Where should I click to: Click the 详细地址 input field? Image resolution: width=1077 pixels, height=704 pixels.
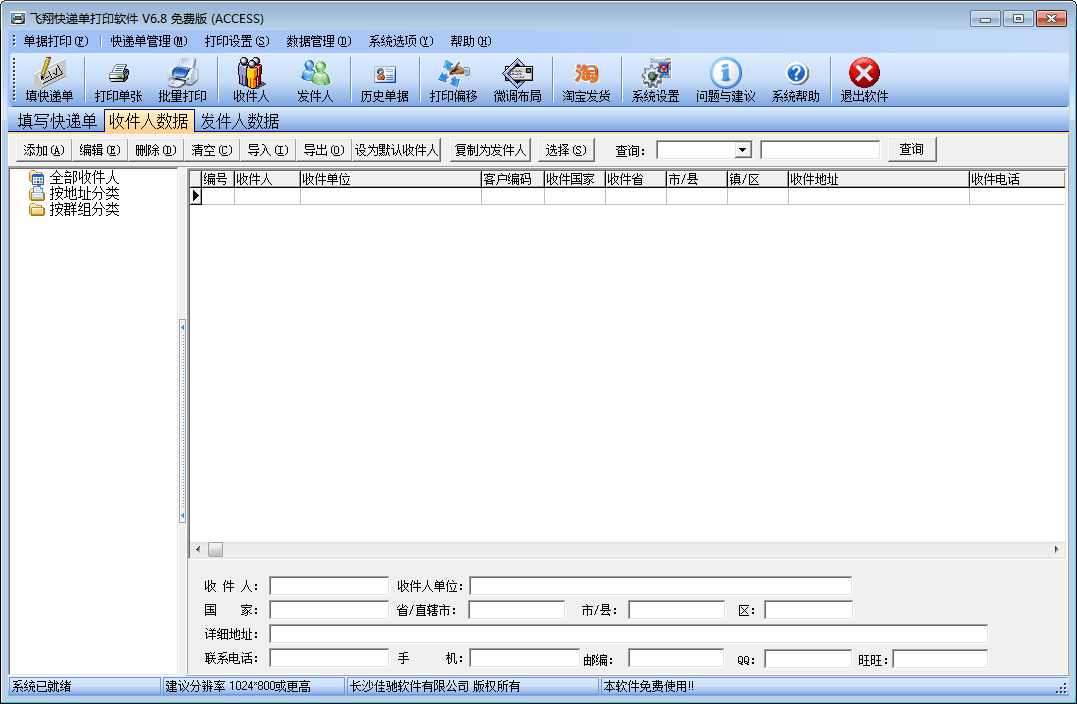(x=628, y=634)
